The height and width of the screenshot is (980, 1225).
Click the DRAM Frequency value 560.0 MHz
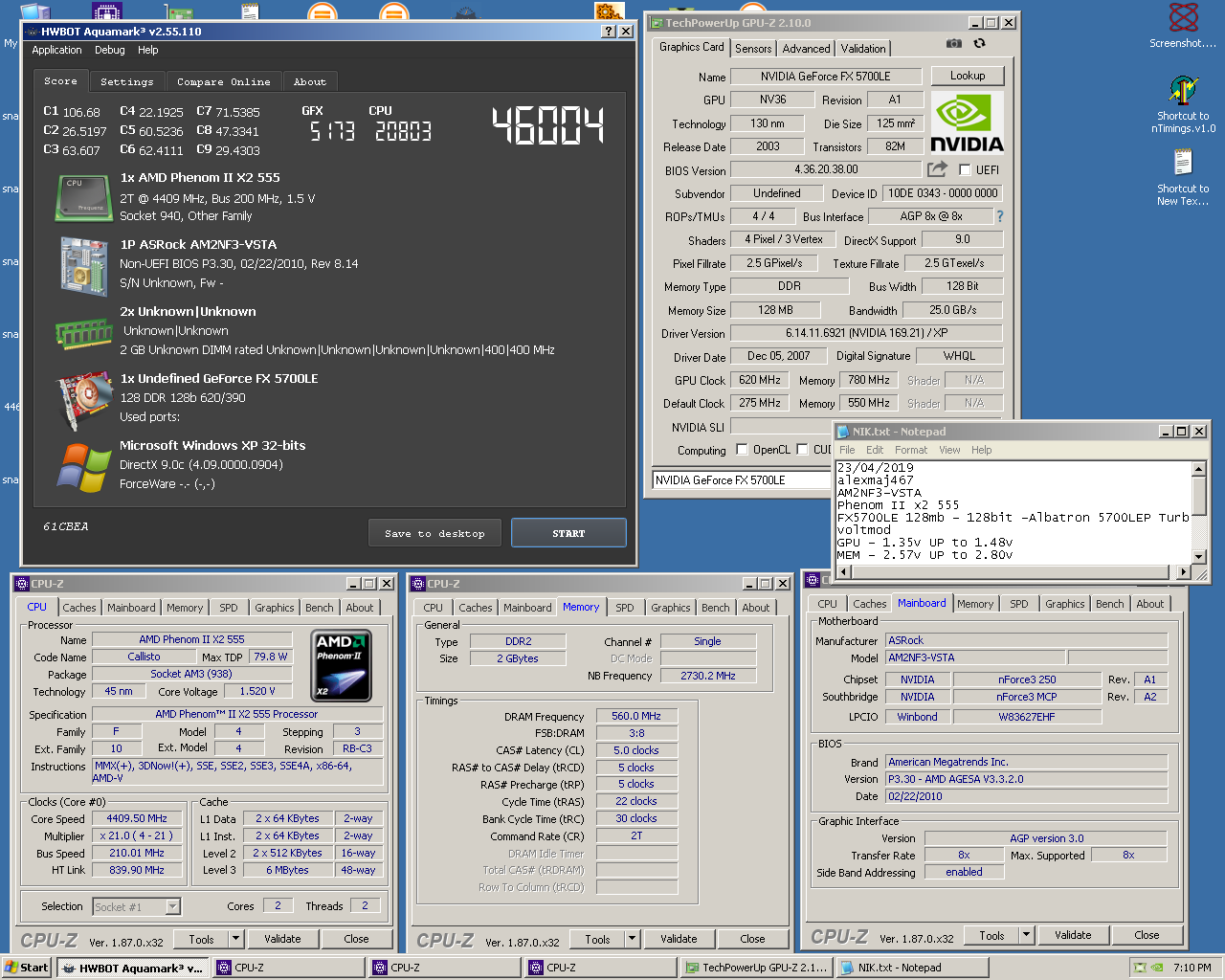(x=636, y=716)
